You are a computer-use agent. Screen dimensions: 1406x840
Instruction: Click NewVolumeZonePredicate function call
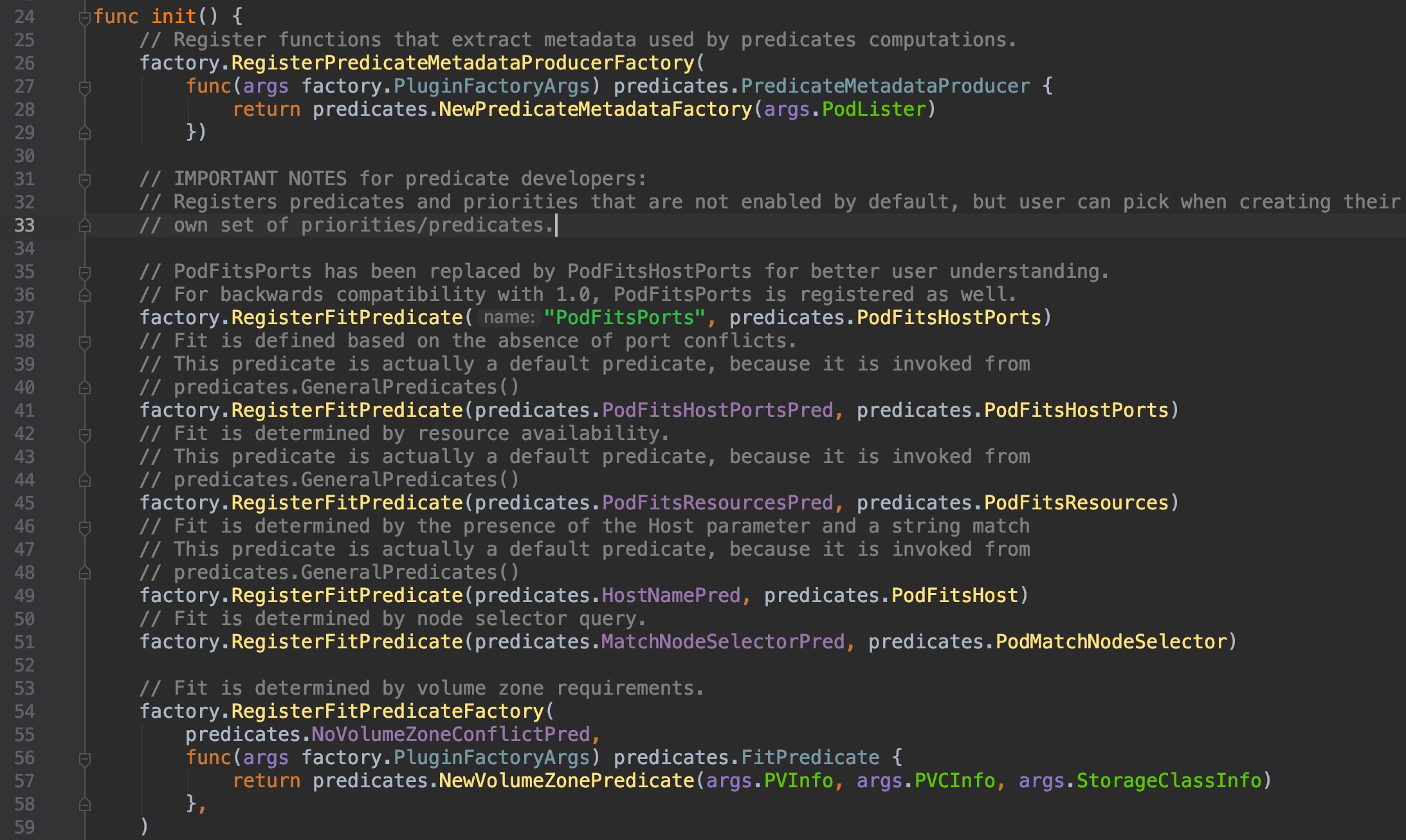coord(566,781)
